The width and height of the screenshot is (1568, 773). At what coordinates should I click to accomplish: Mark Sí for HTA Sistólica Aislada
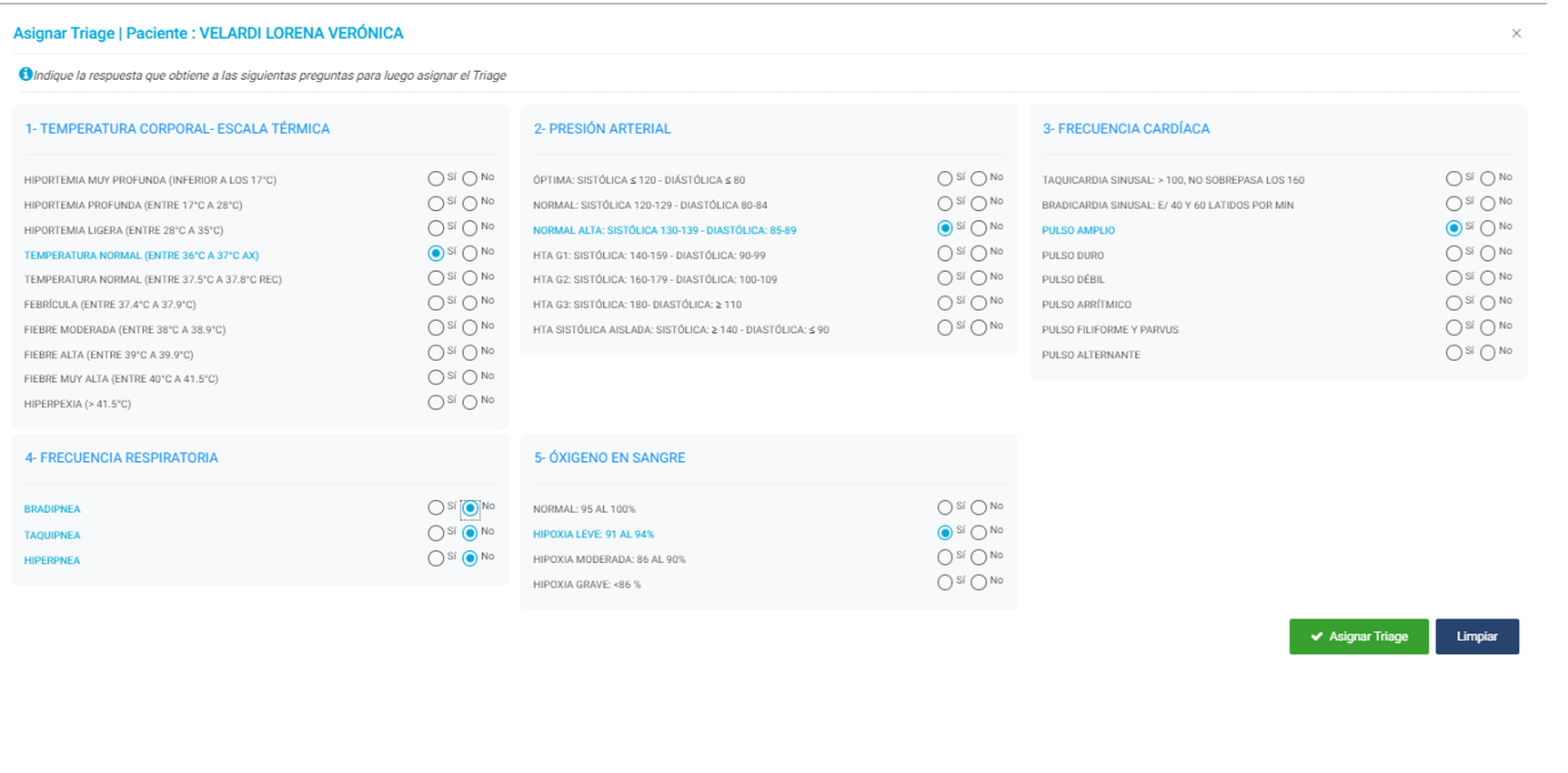945,328
